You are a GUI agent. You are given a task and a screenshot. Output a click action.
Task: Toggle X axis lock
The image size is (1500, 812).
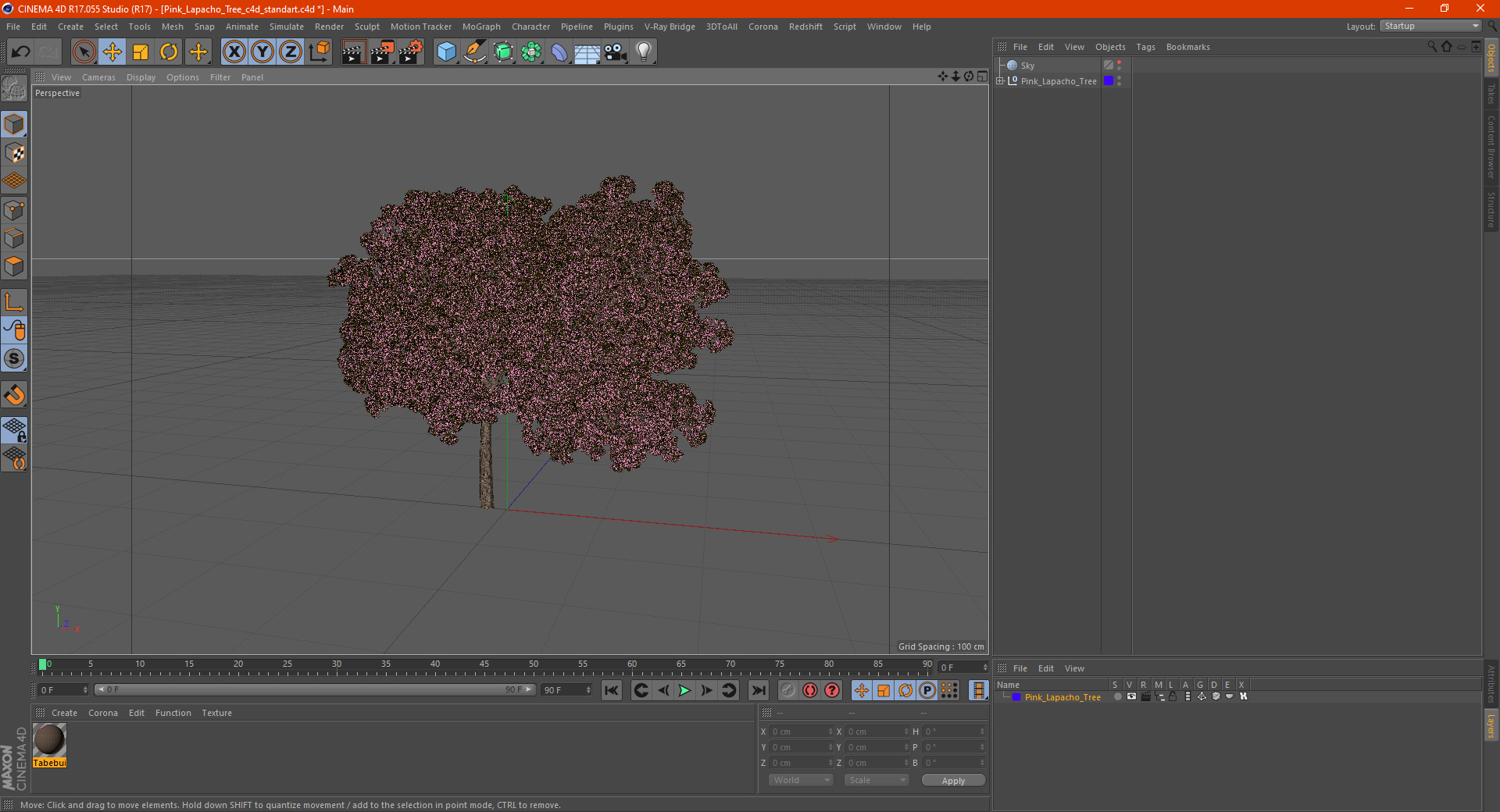pos(234,52)
